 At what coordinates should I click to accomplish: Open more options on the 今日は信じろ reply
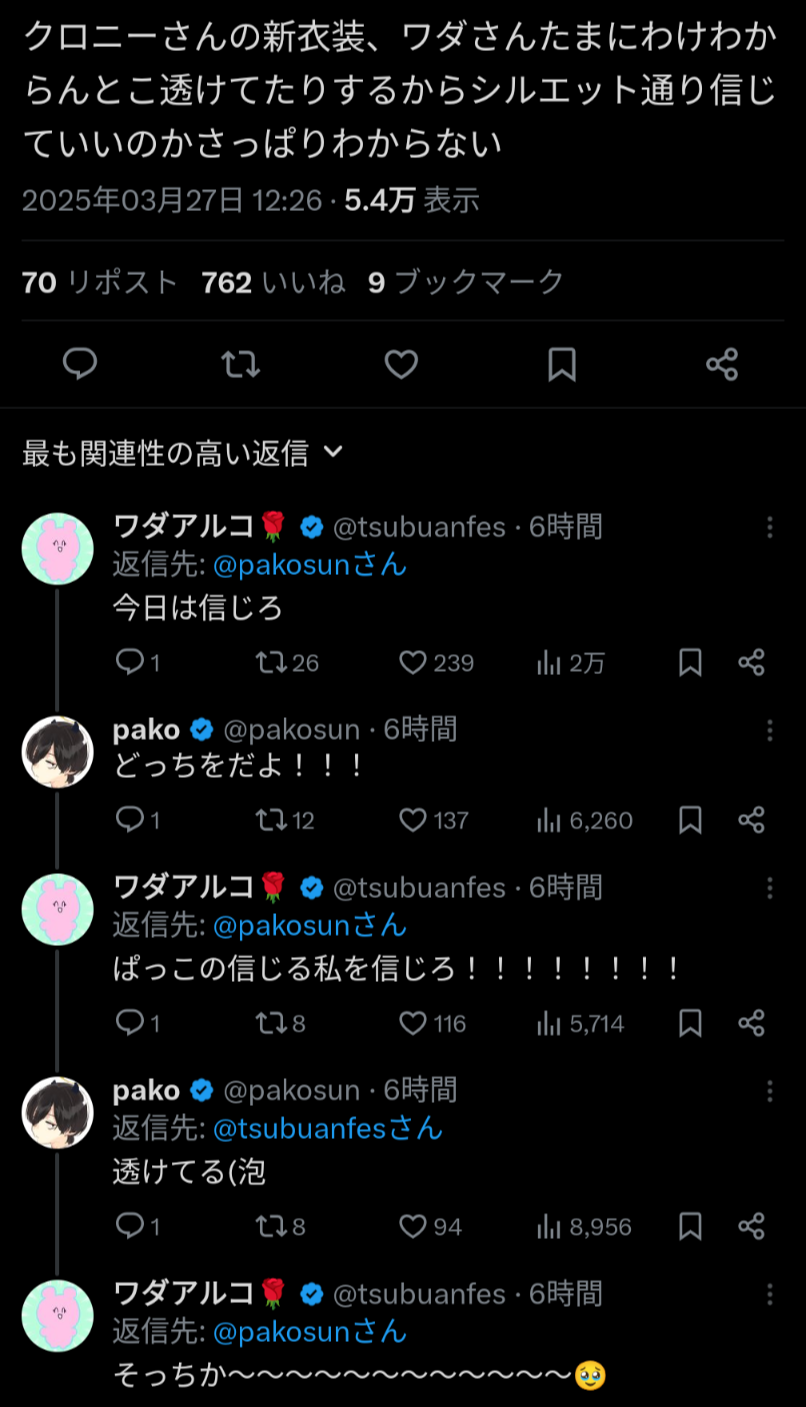pyautogui.click(x=770, y=527)
